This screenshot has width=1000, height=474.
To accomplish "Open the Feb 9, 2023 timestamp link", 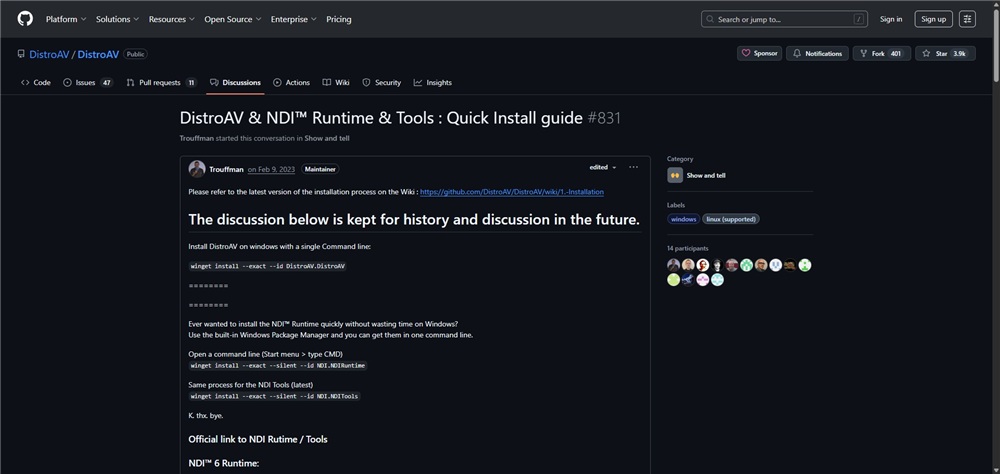I will point(271,169).
